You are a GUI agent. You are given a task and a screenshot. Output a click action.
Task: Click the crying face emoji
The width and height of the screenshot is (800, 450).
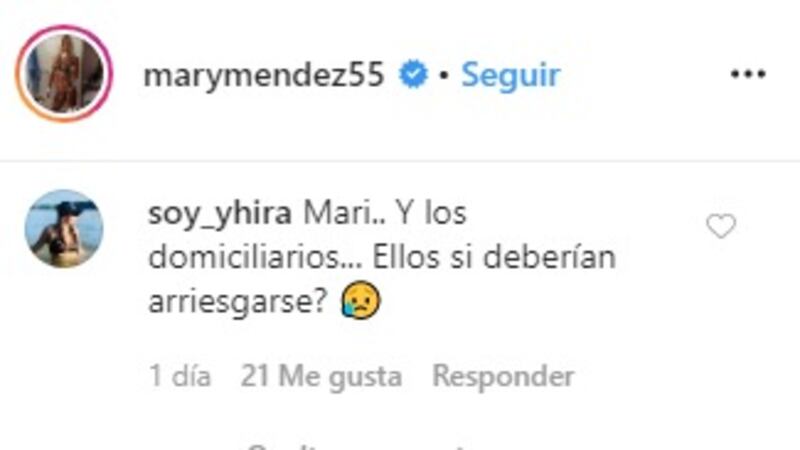(x=361, y=301)
